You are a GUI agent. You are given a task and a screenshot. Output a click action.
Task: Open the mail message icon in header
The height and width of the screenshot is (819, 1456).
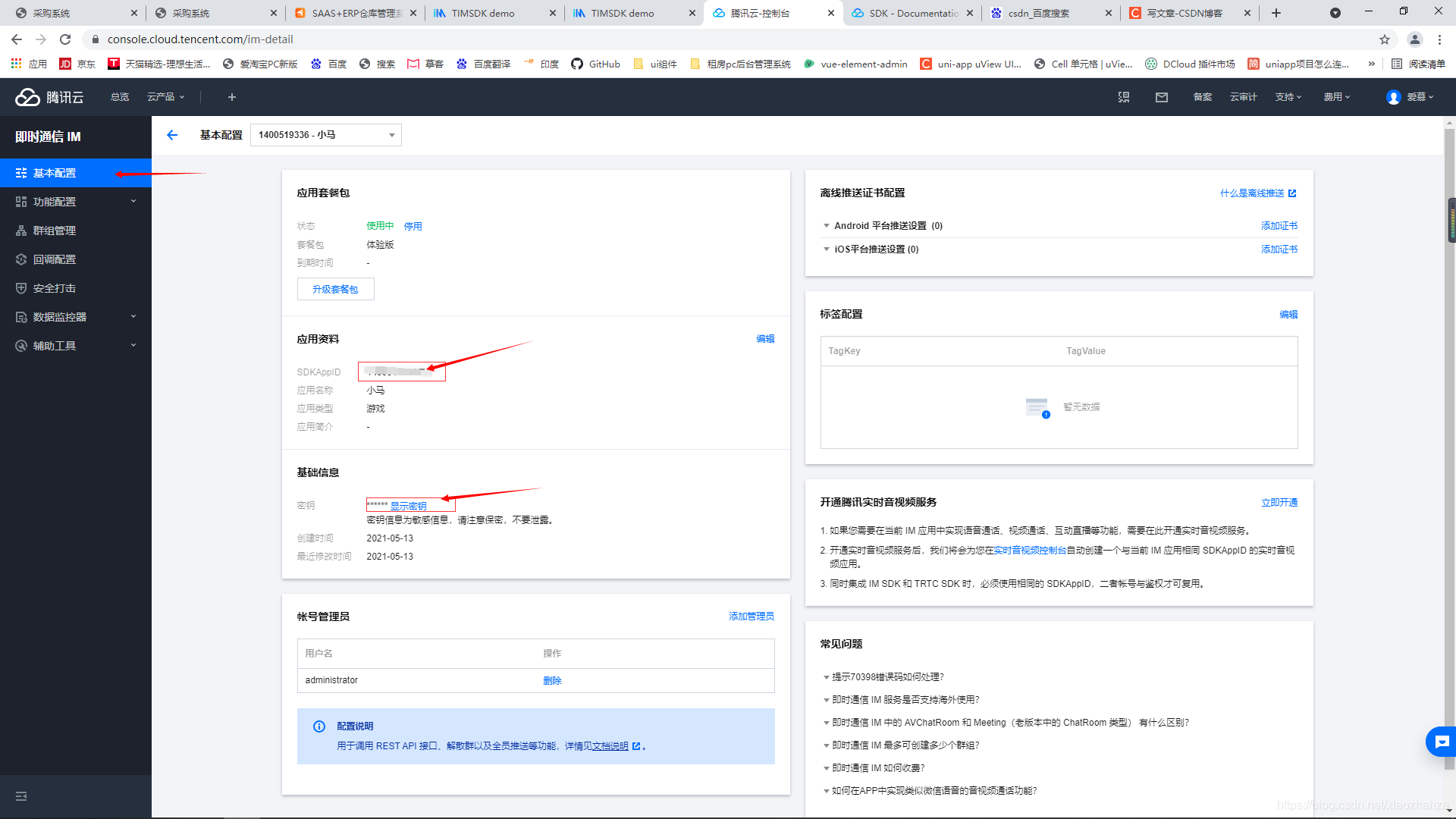tap(1162, 97)
